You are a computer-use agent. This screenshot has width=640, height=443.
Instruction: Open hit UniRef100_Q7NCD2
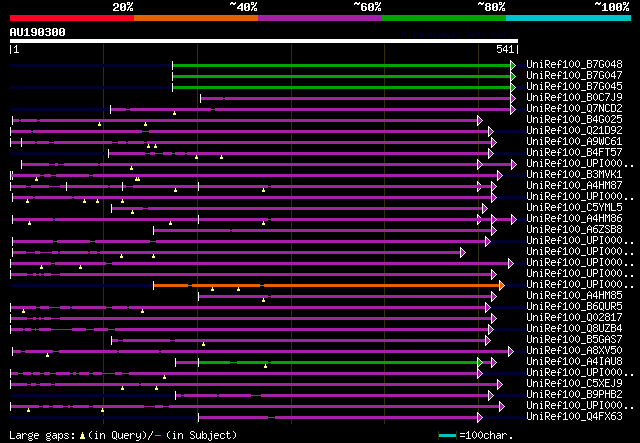[x=574, y=109]
